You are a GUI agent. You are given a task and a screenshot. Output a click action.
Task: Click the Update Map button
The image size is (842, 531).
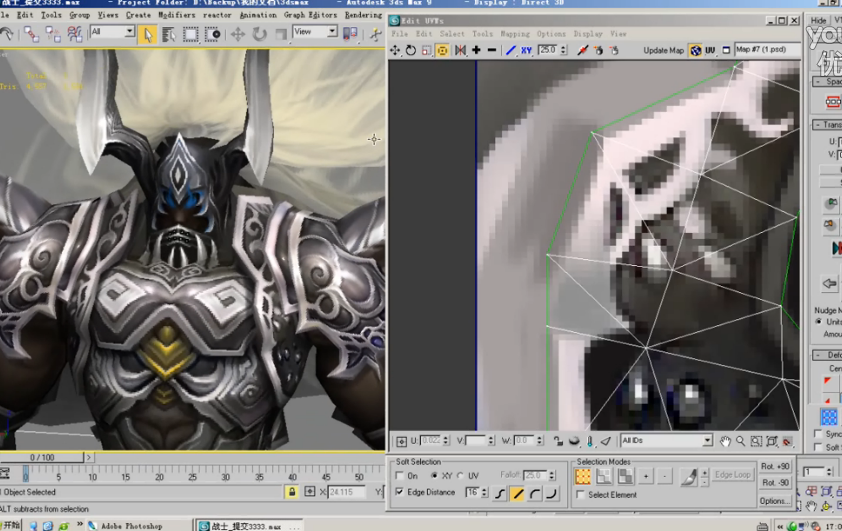664,50
